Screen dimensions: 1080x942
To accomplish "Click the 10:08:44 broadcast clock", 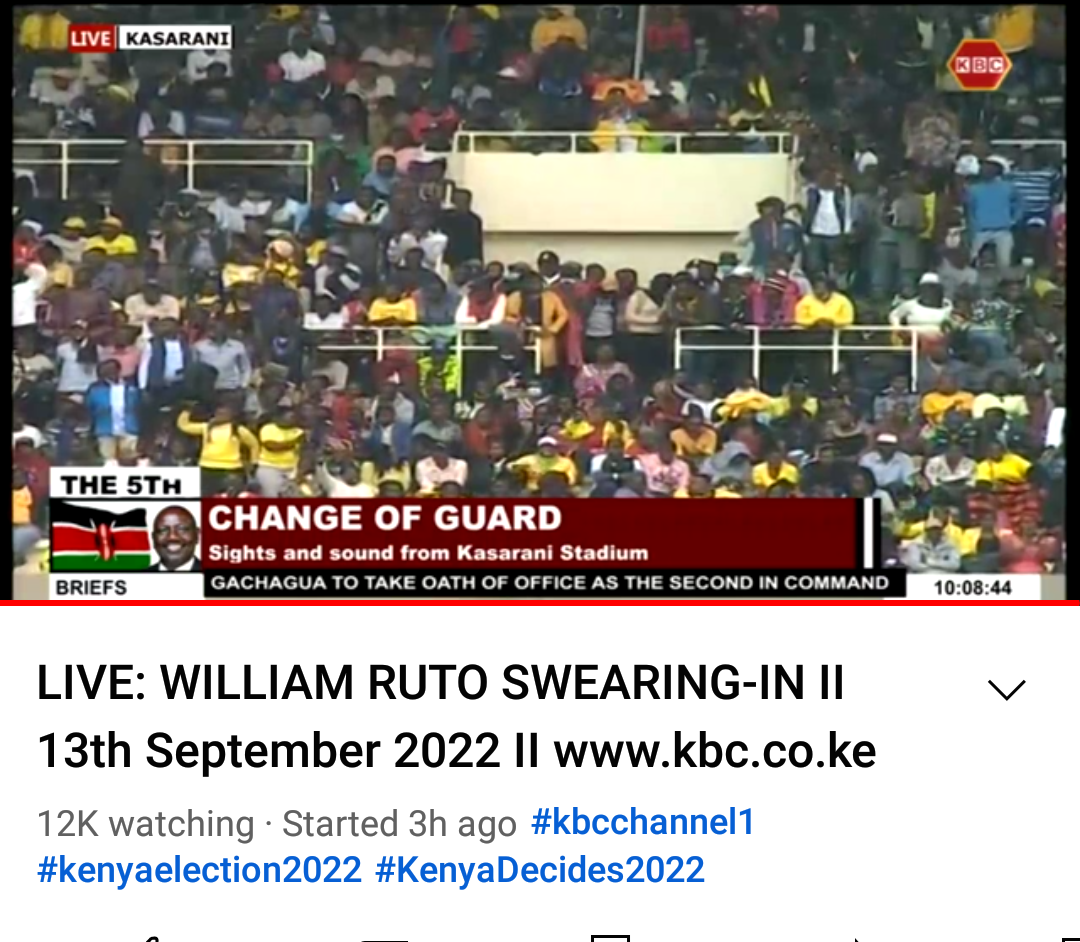I will click(x=972, y=587).
